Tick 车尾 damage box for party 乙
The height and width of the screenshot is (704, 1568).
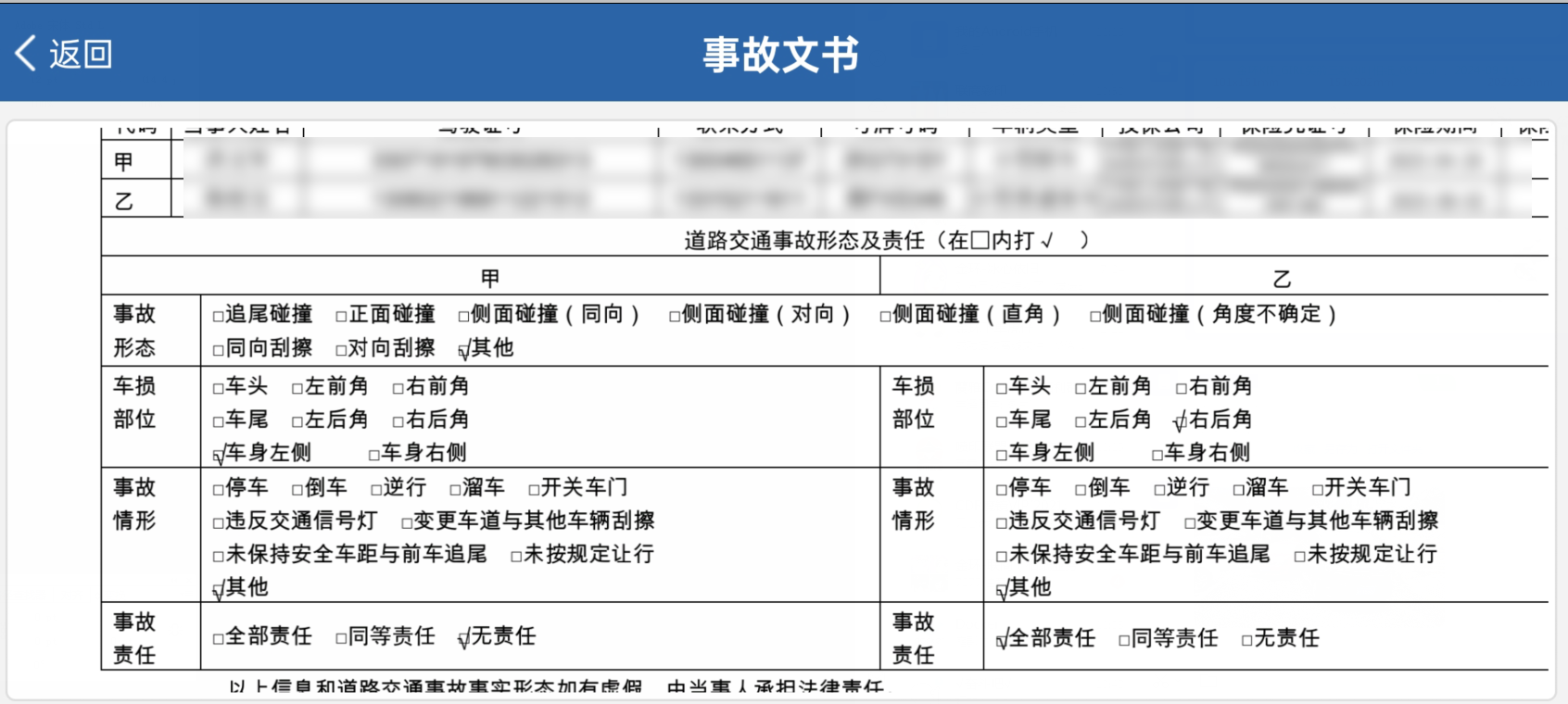(1002, 421)
